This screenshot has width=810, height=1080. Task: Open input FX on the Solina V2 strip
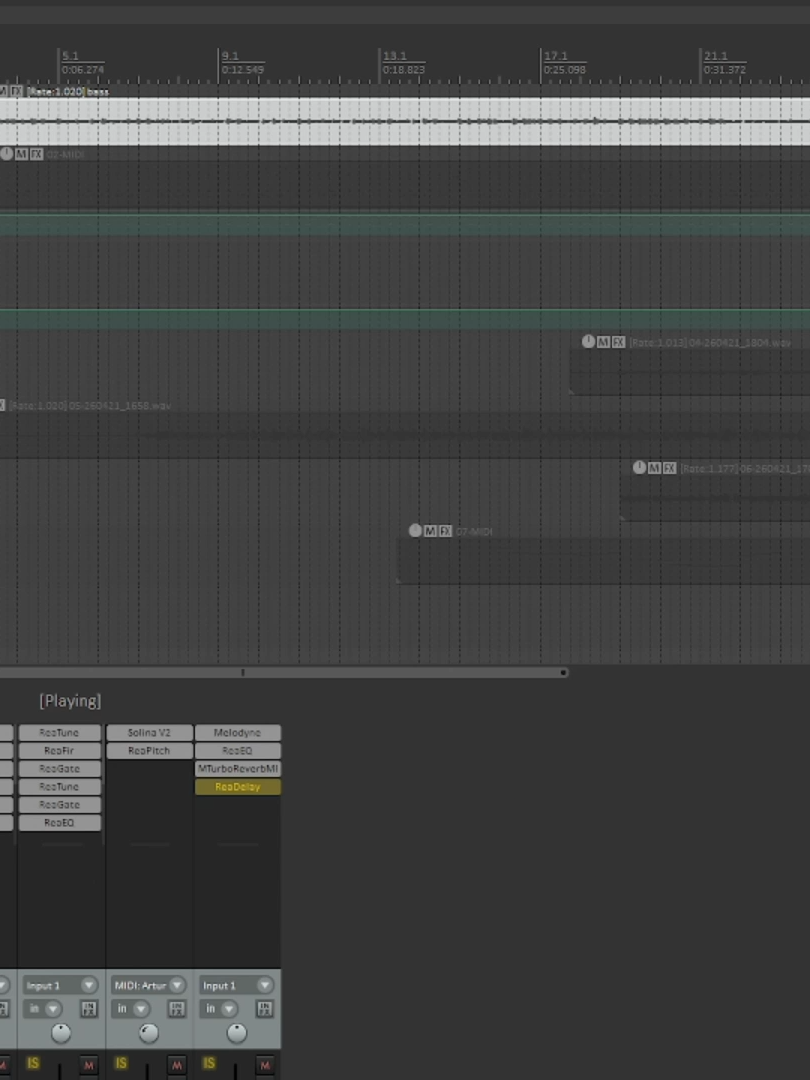[177, 1009]
